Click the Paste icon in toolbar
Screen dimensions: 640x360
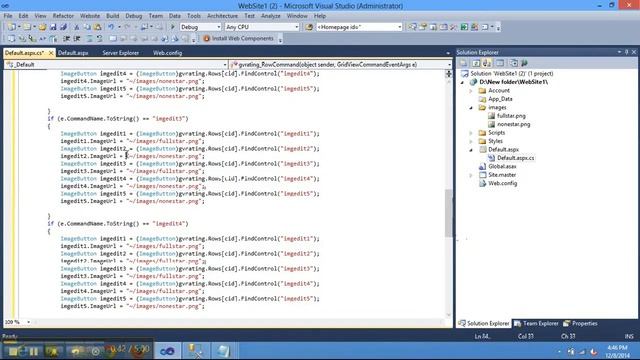98,27
